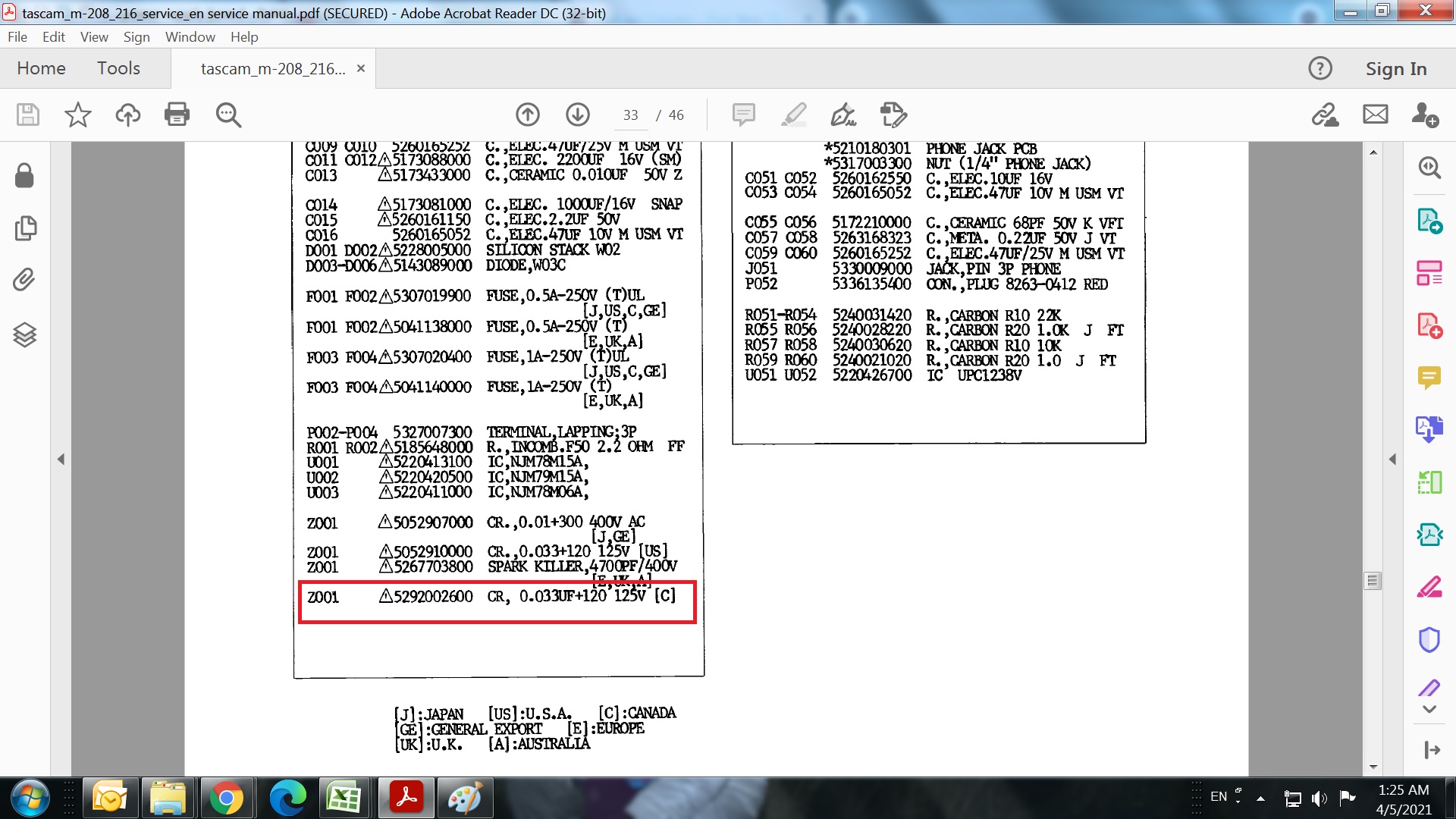Open the Sign document pen tool

(843, 115)
